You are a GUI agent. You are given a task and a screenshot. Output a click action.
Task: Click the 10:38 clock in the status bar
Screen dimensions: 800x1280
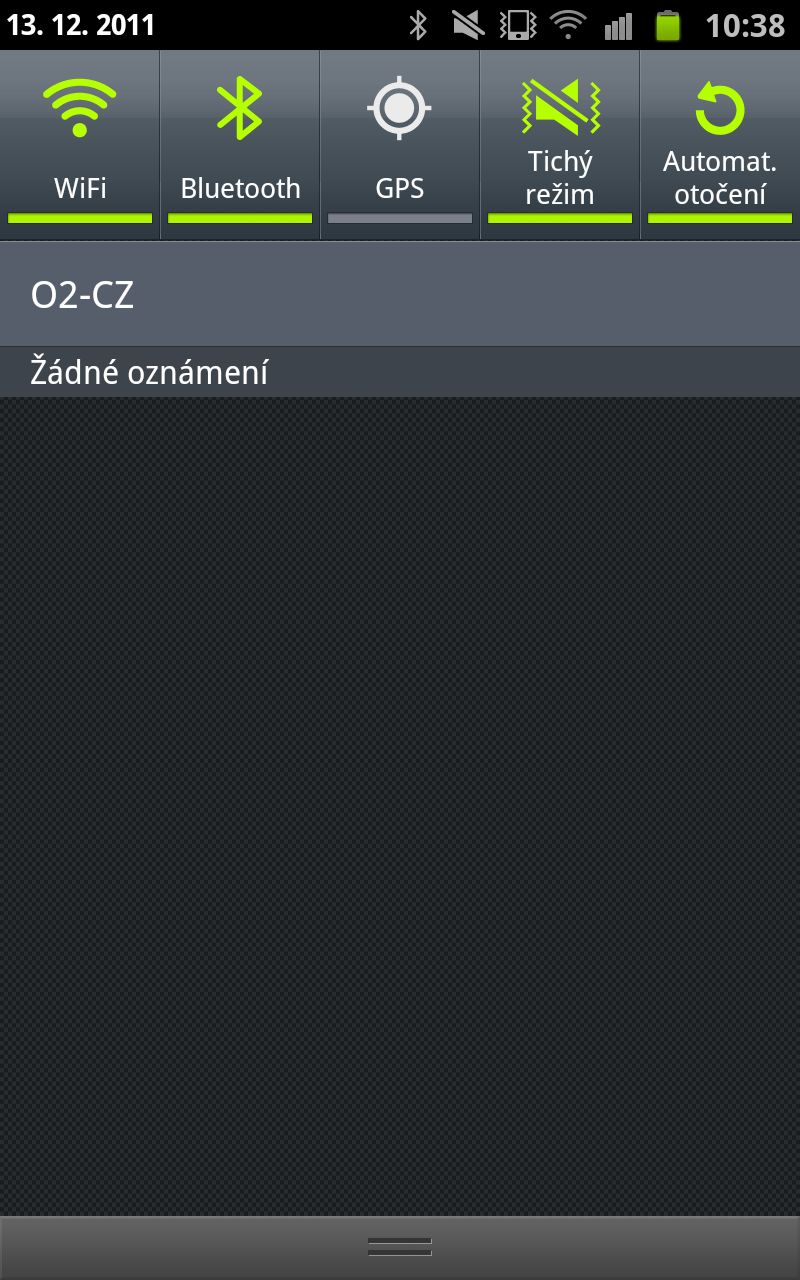point(745,25)
